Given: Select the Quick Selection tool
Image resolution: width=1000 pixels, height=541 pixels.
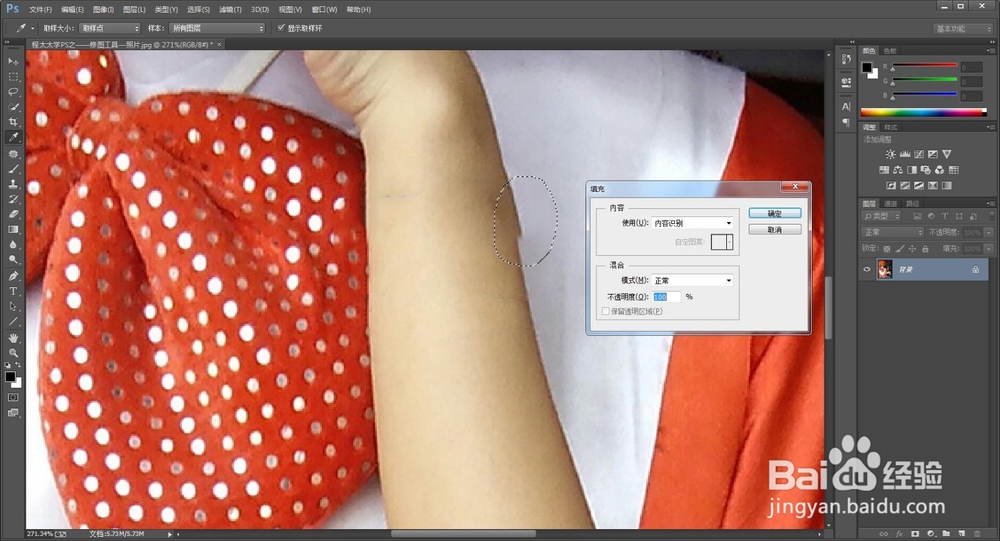Looking at the screenshot, I should click(x=13, y=107).
